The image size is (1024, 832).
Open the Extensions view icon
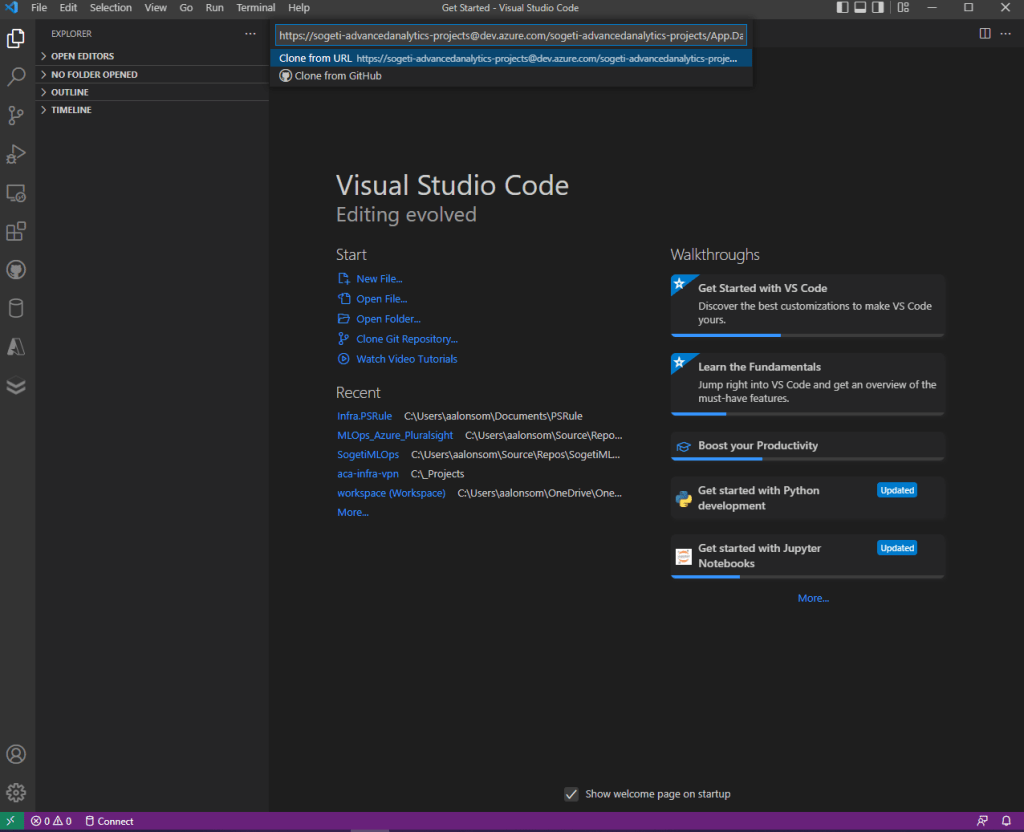point(16,232)
